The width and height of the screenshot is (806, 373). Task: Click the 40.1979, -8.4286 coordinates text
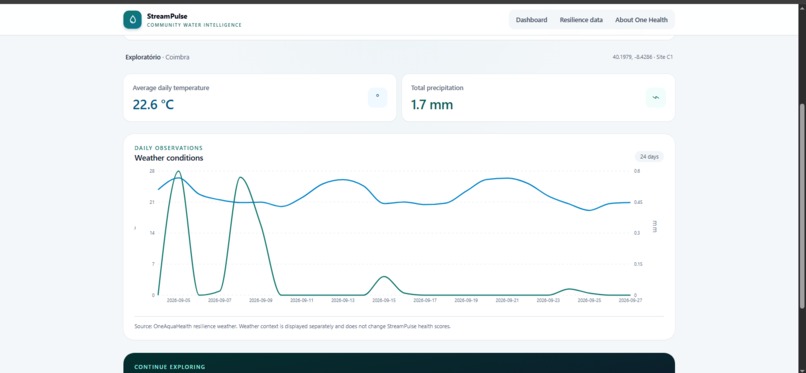(642, 57)
